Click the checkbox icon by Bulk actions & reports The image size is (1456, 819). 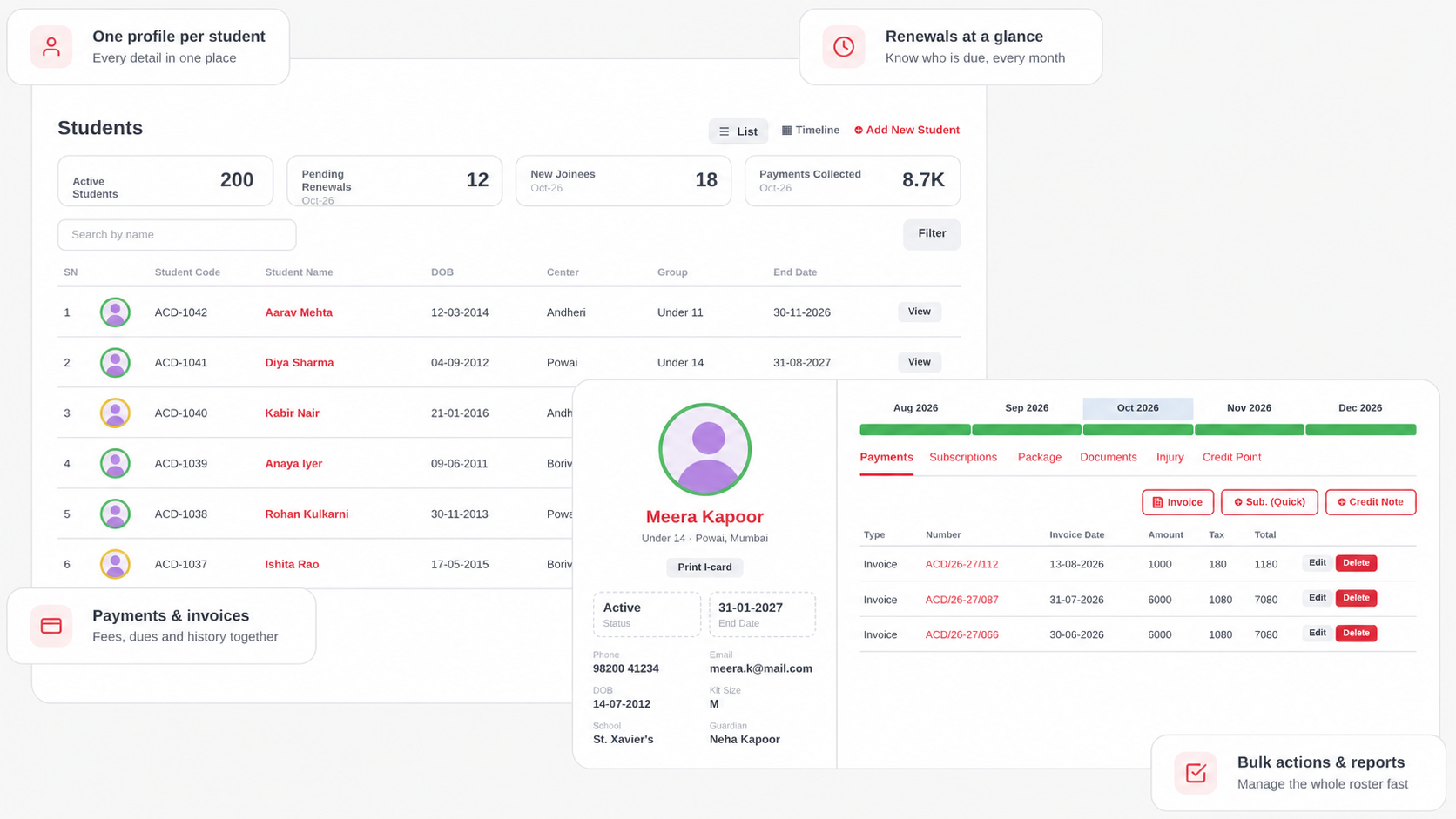(1196, 773)
